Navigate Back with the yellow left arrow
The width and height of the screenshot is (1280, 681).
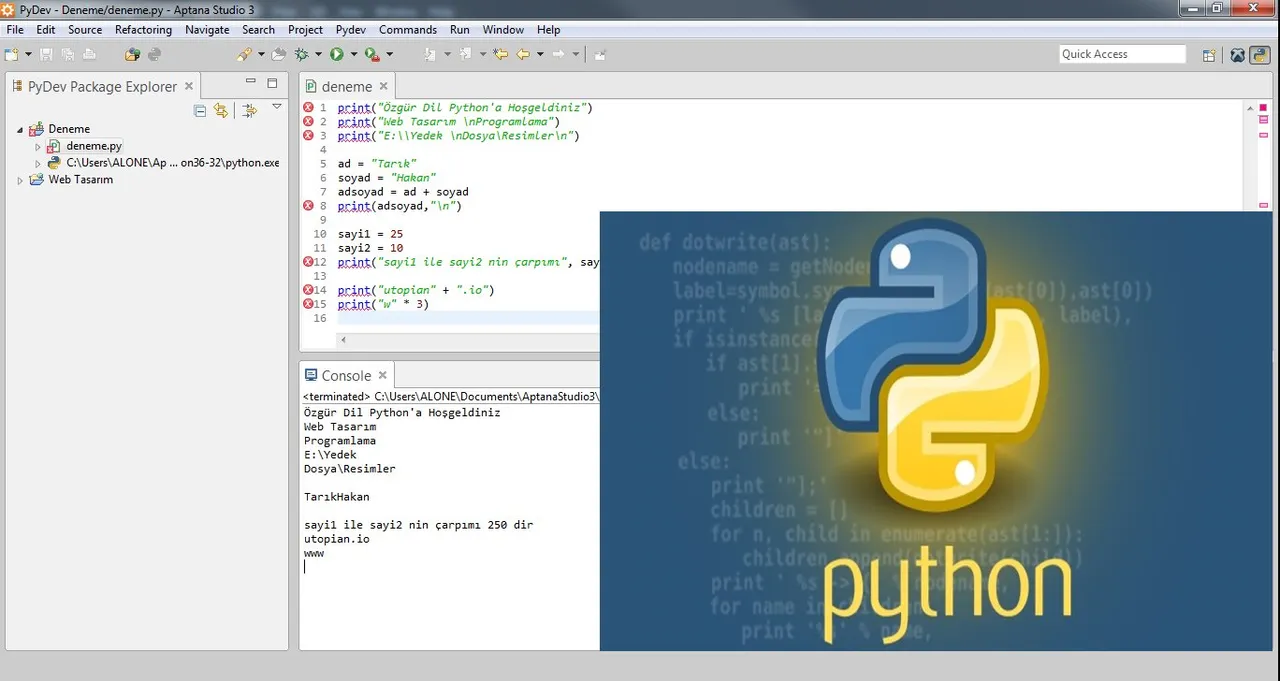[x=522, y=54]
